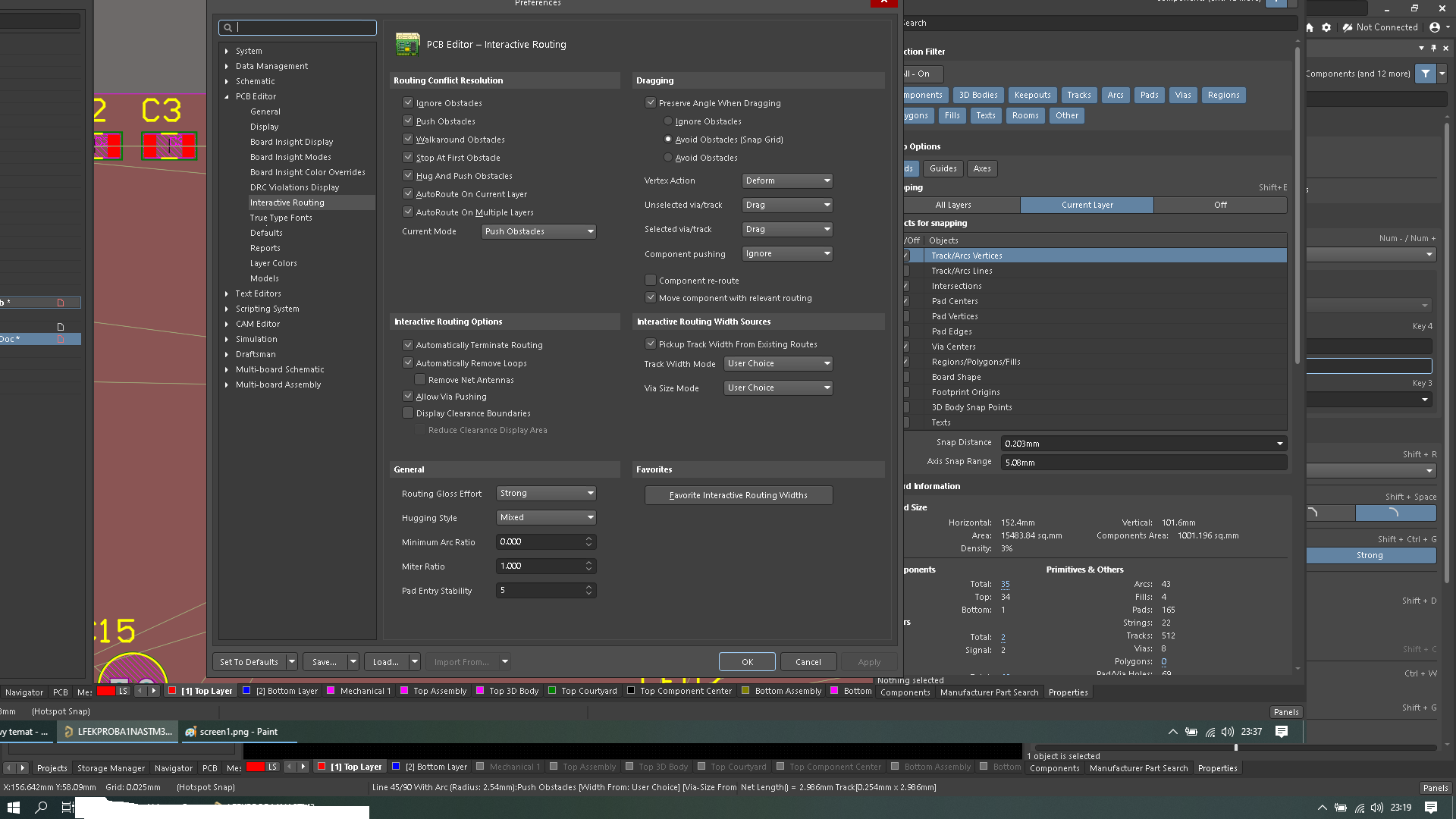
Task: Click the All Layers snapping button
Action: pos(952,205)
